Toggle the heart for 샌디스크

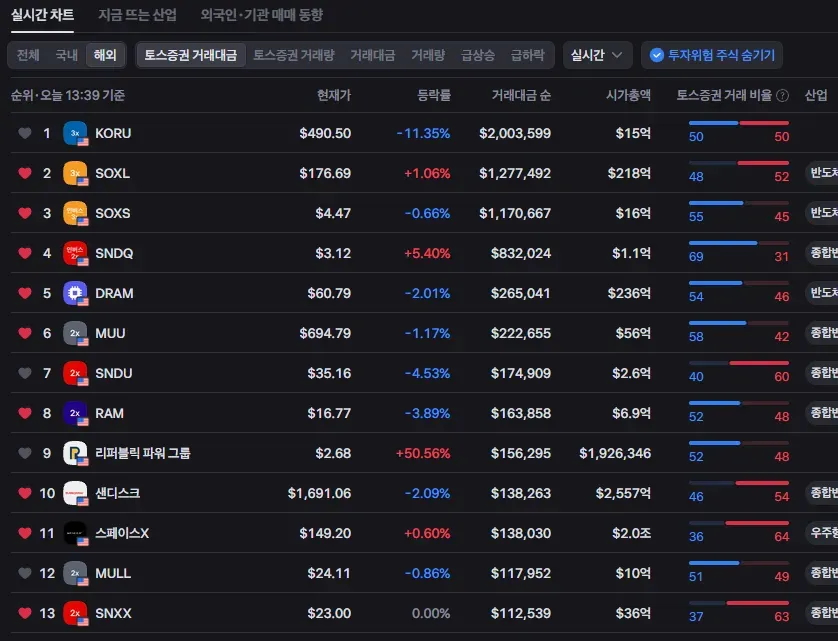pos(25,493)
